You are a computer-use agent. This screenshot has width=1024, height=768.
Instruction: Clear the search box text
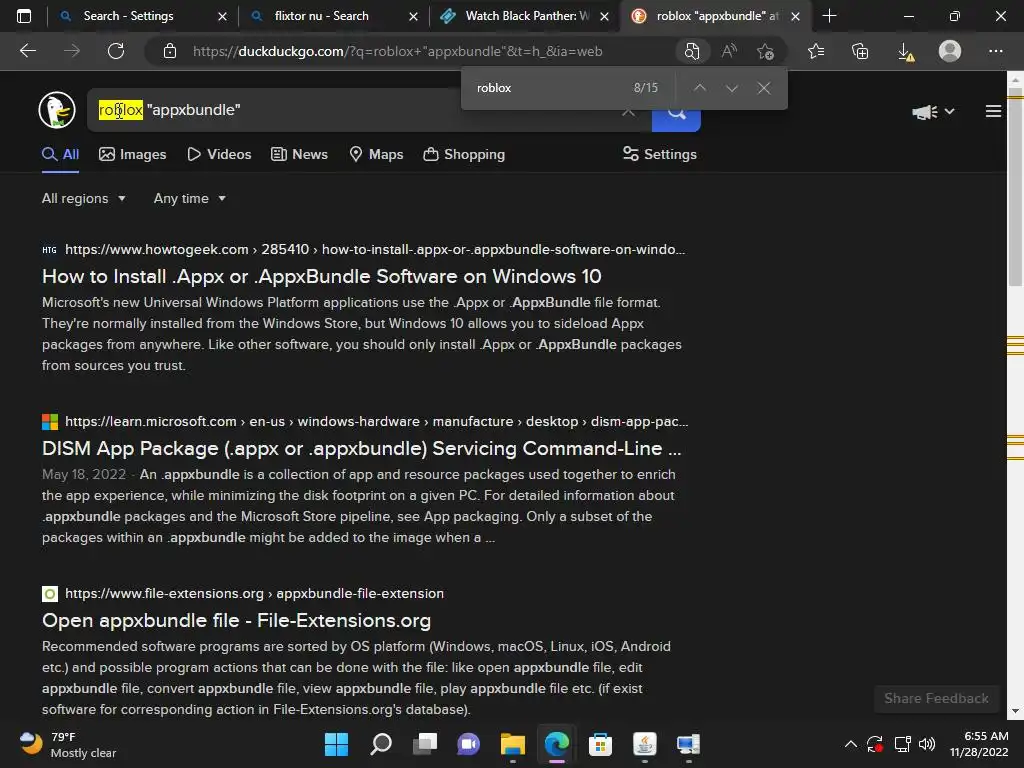click(x=628, y=111)
